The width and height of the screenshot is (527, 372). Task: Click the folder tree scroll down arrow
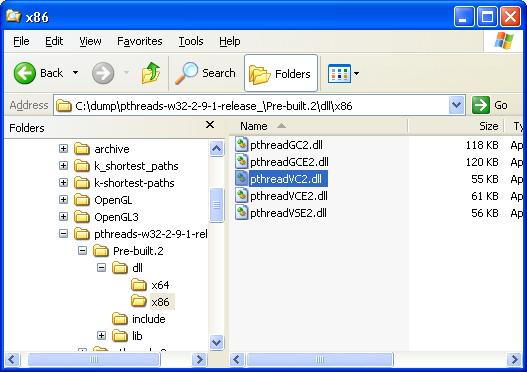point(216,342)
